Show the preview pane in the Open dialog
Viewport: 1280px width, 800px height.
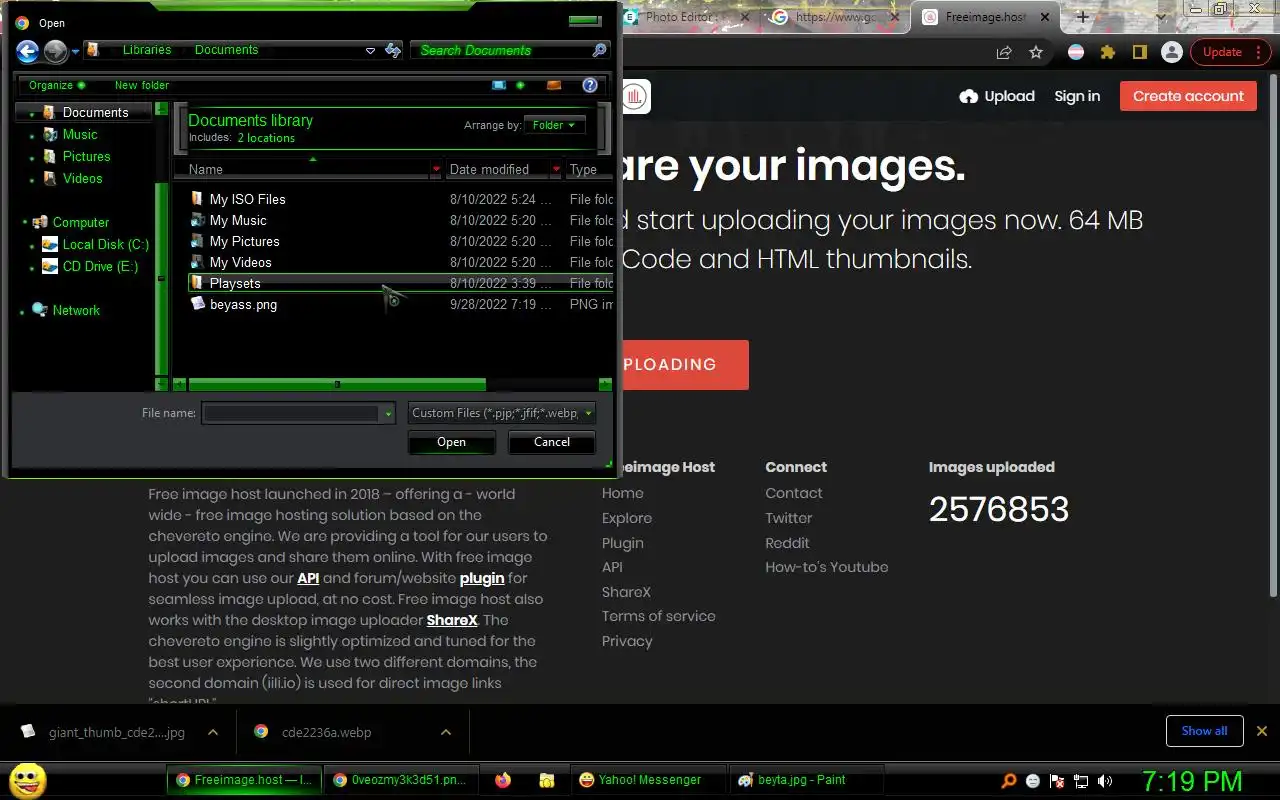[554, 85]
